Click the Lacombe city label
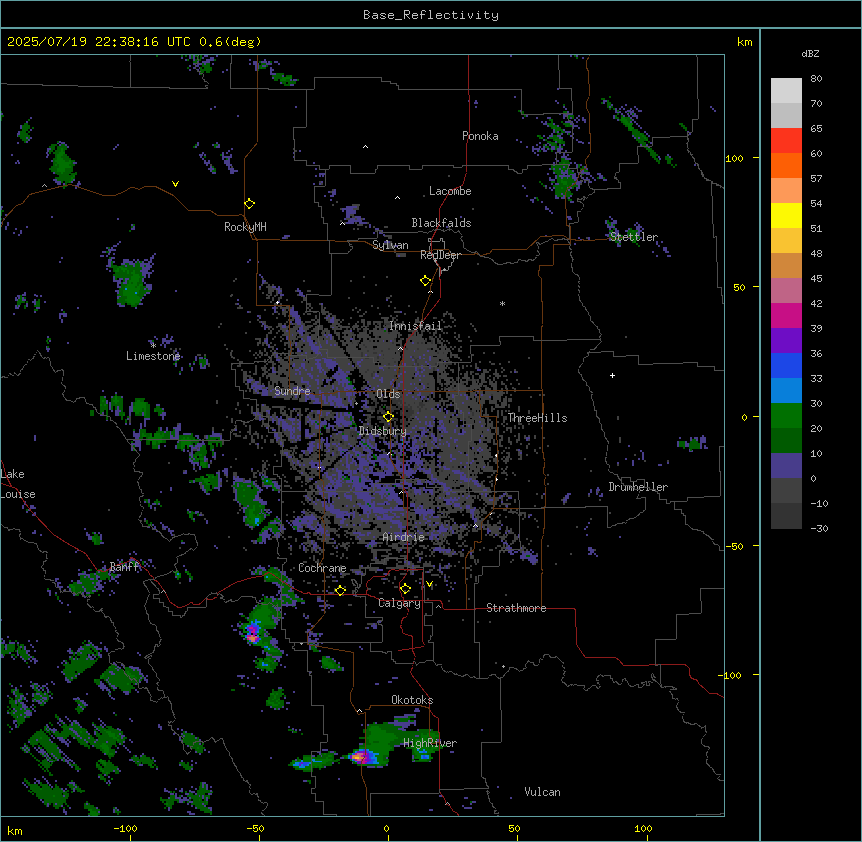 tap(450, 191)
